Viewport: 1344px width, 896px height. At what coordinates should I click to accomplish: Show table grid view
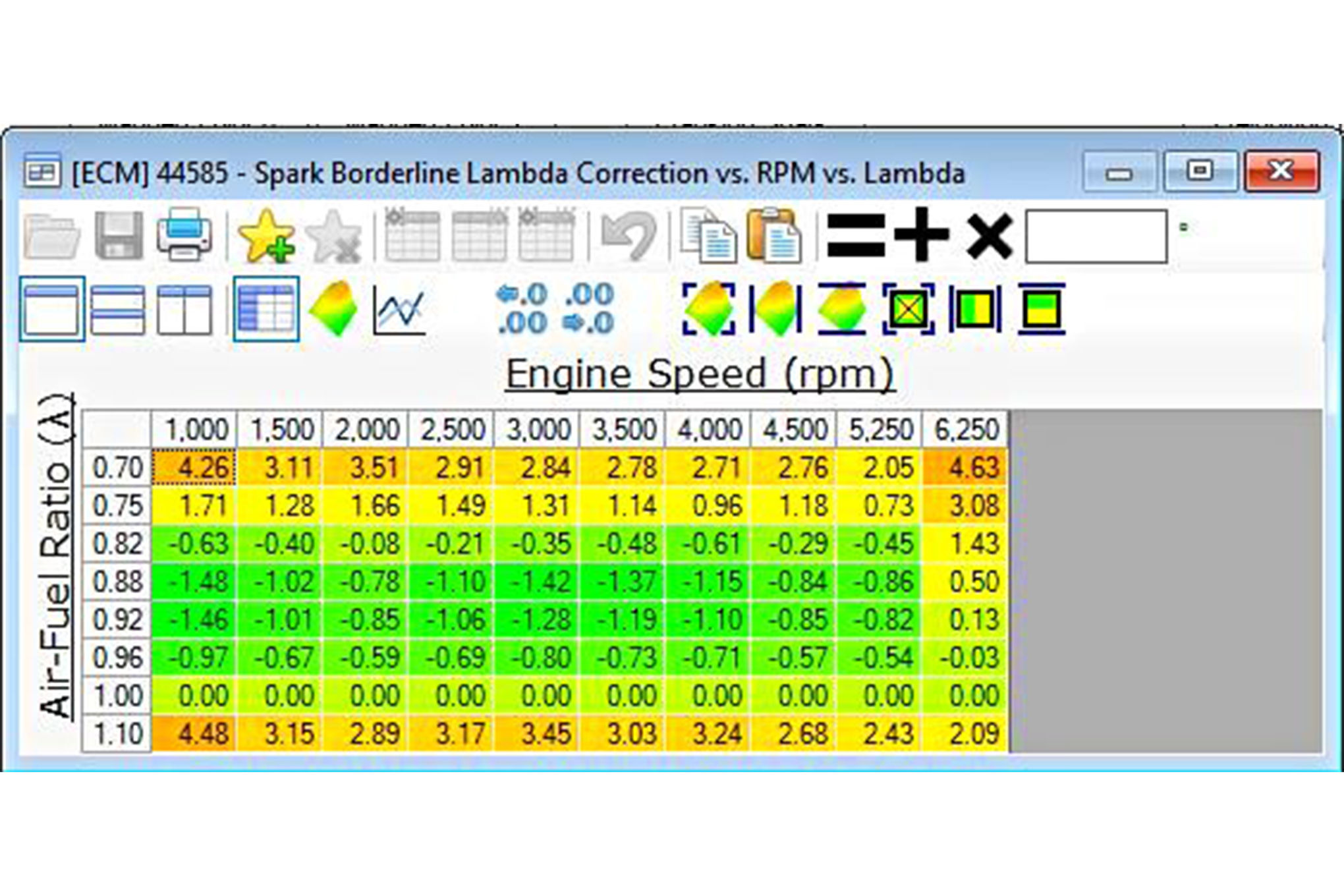(x=266, y=309)
